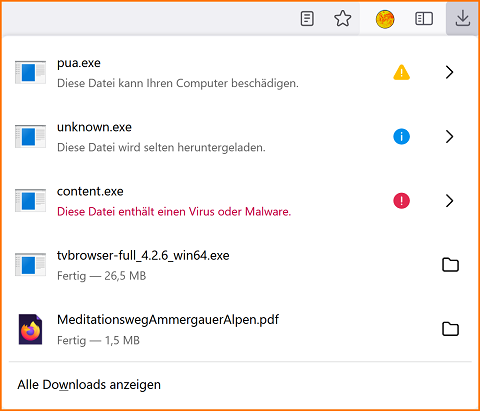Toggle the sidebar panel icon

pyautogui.click(x=424, y=19)
